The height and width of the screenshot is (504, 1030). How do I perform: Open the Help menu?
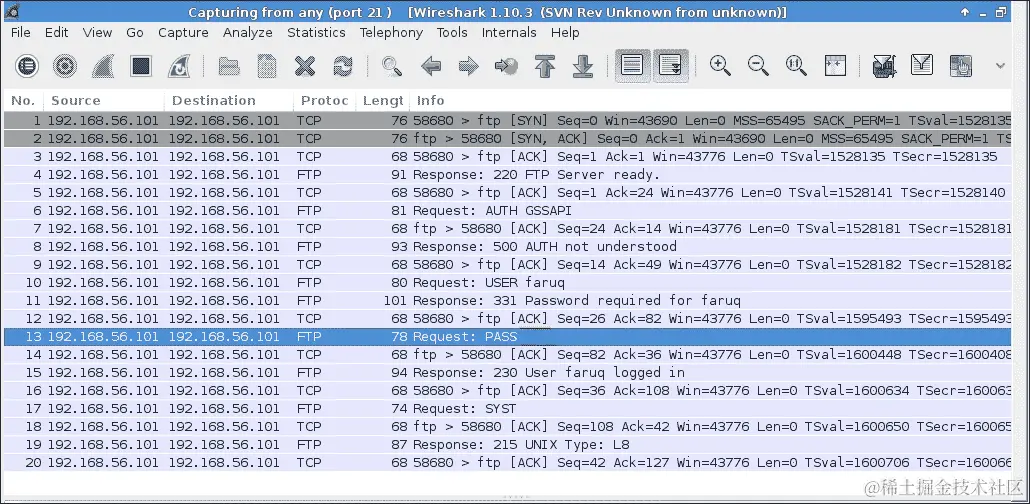(x=565, y=32)
